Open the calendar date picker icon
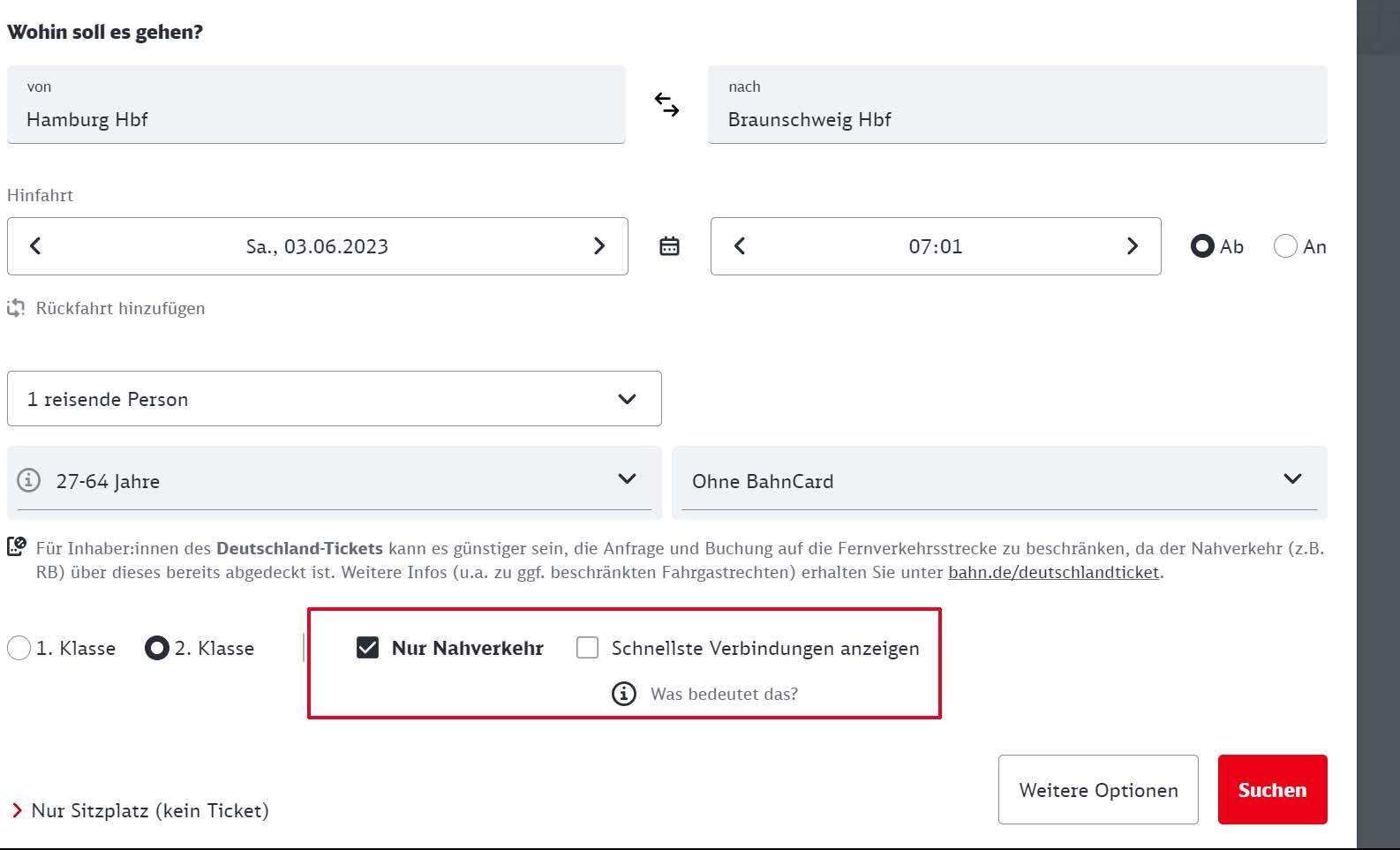This screenshot has width=1400, height=850. (x=669, y=246)
